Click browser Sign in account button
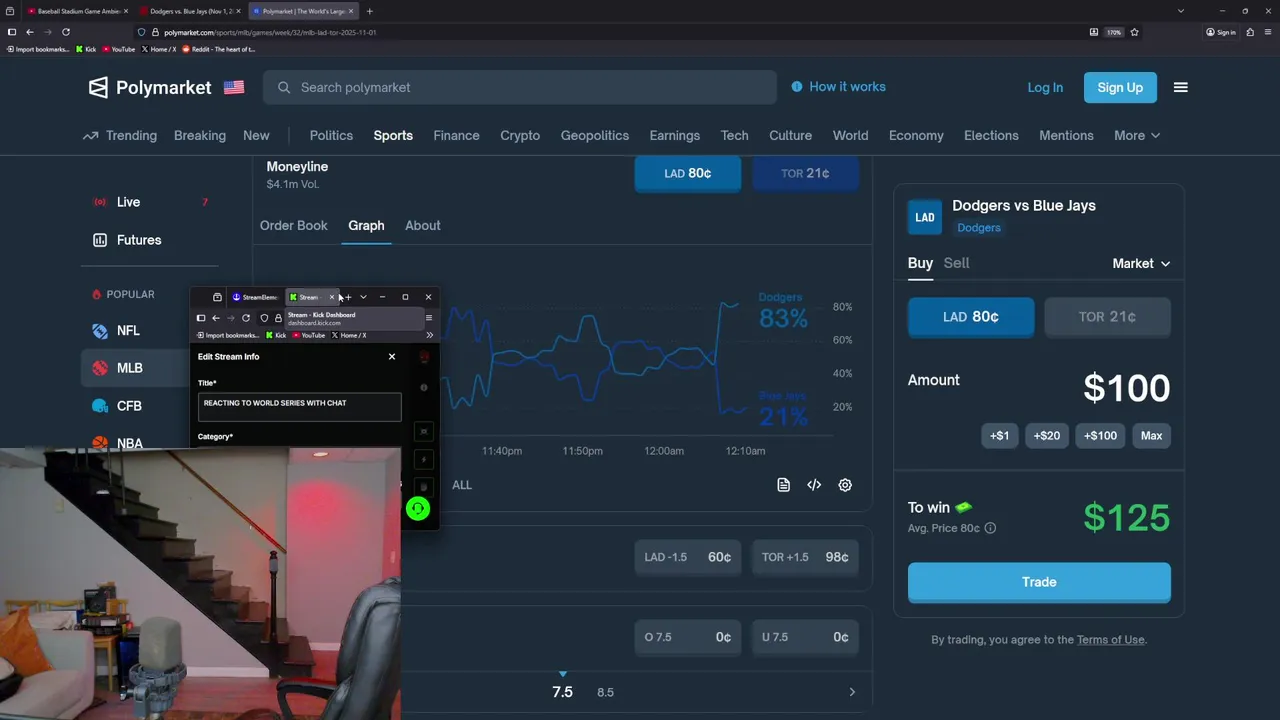This screenshot has height=720, width=1280. (x=1220, y=32)
